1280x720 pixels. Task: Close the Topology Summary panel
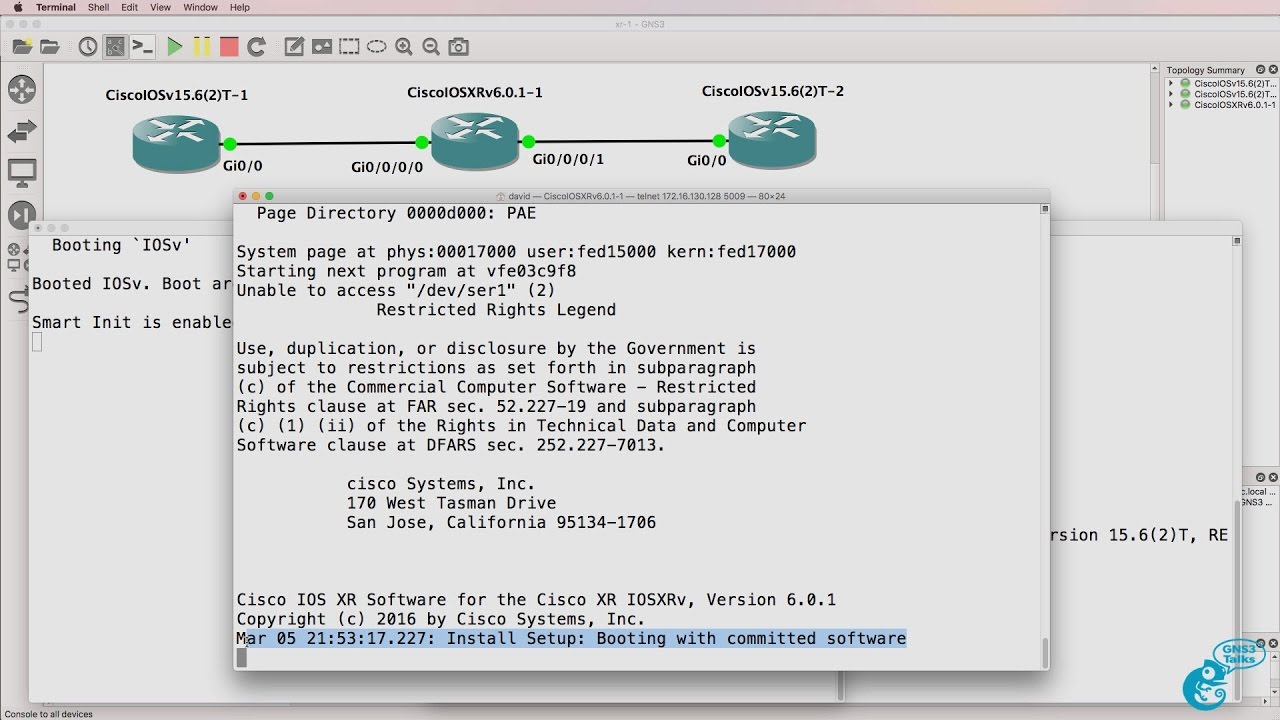tap(1273, 70)
